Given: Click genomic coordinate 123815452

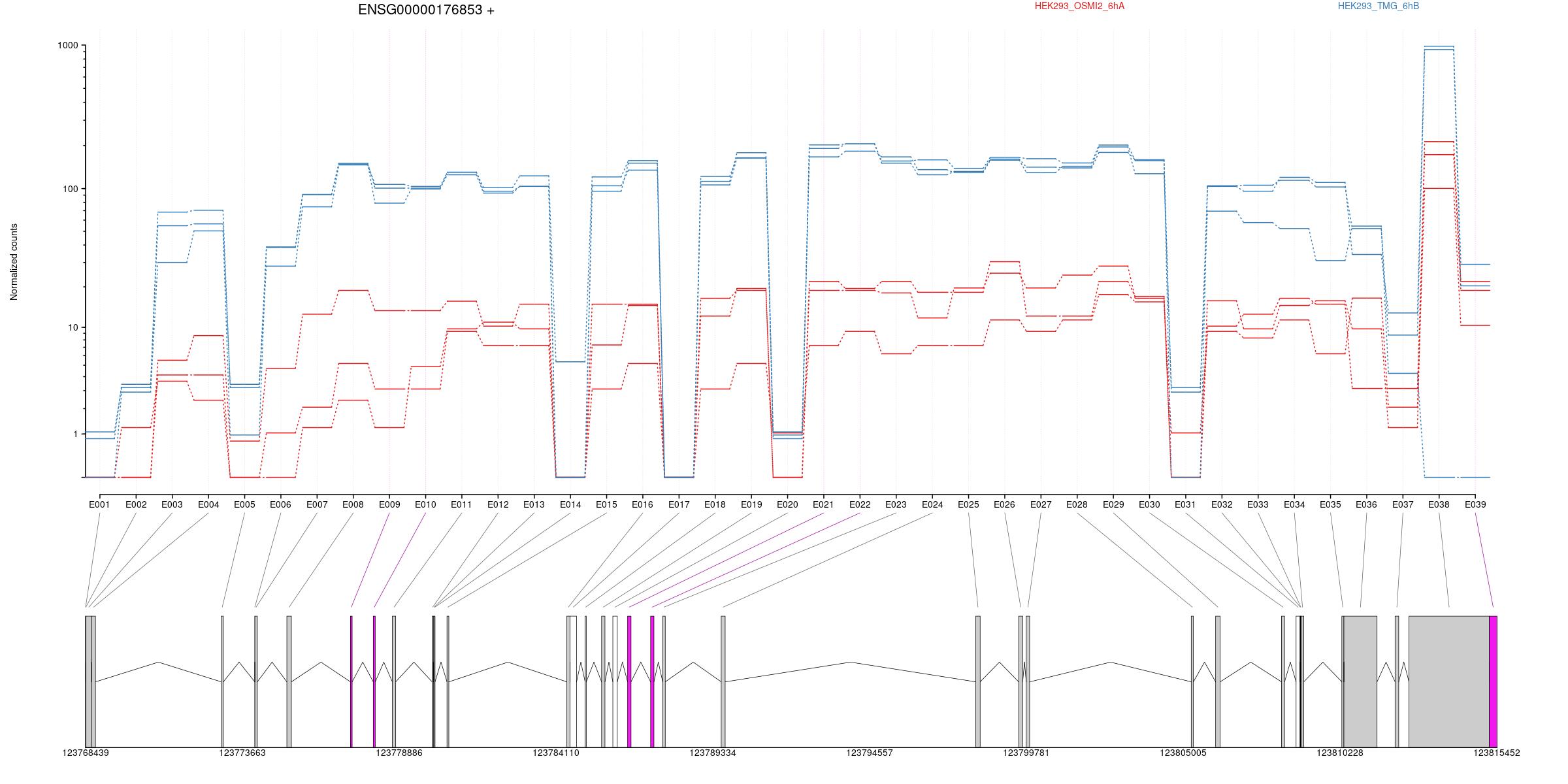Looking at the screenshot, I should [x=1497, y=753].
